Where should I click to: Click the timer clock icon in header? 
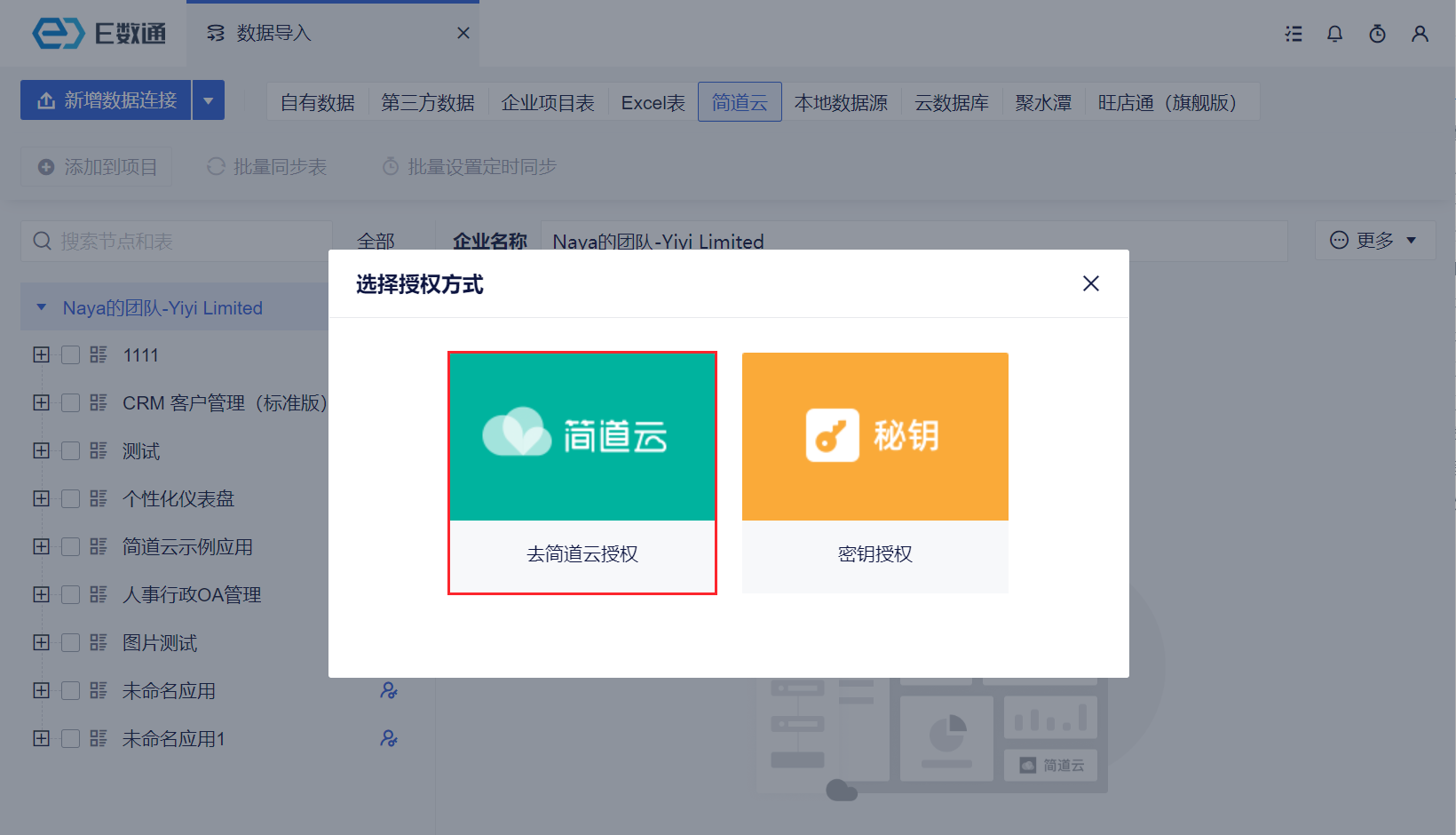click(x=1377, y=34)
